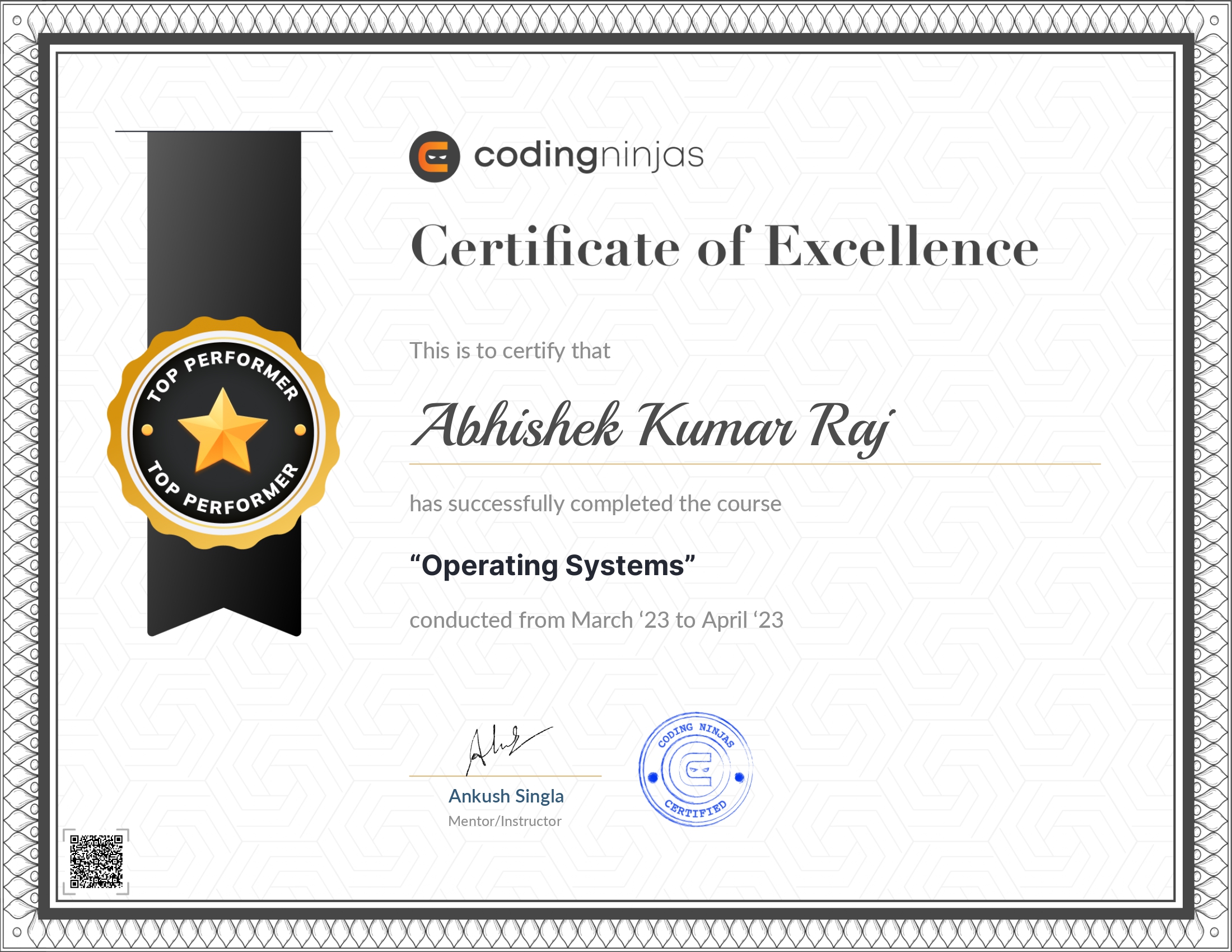1232x952 pixels.
Task: Click the gold star on the badge
Action: click(x=223, y=430)
